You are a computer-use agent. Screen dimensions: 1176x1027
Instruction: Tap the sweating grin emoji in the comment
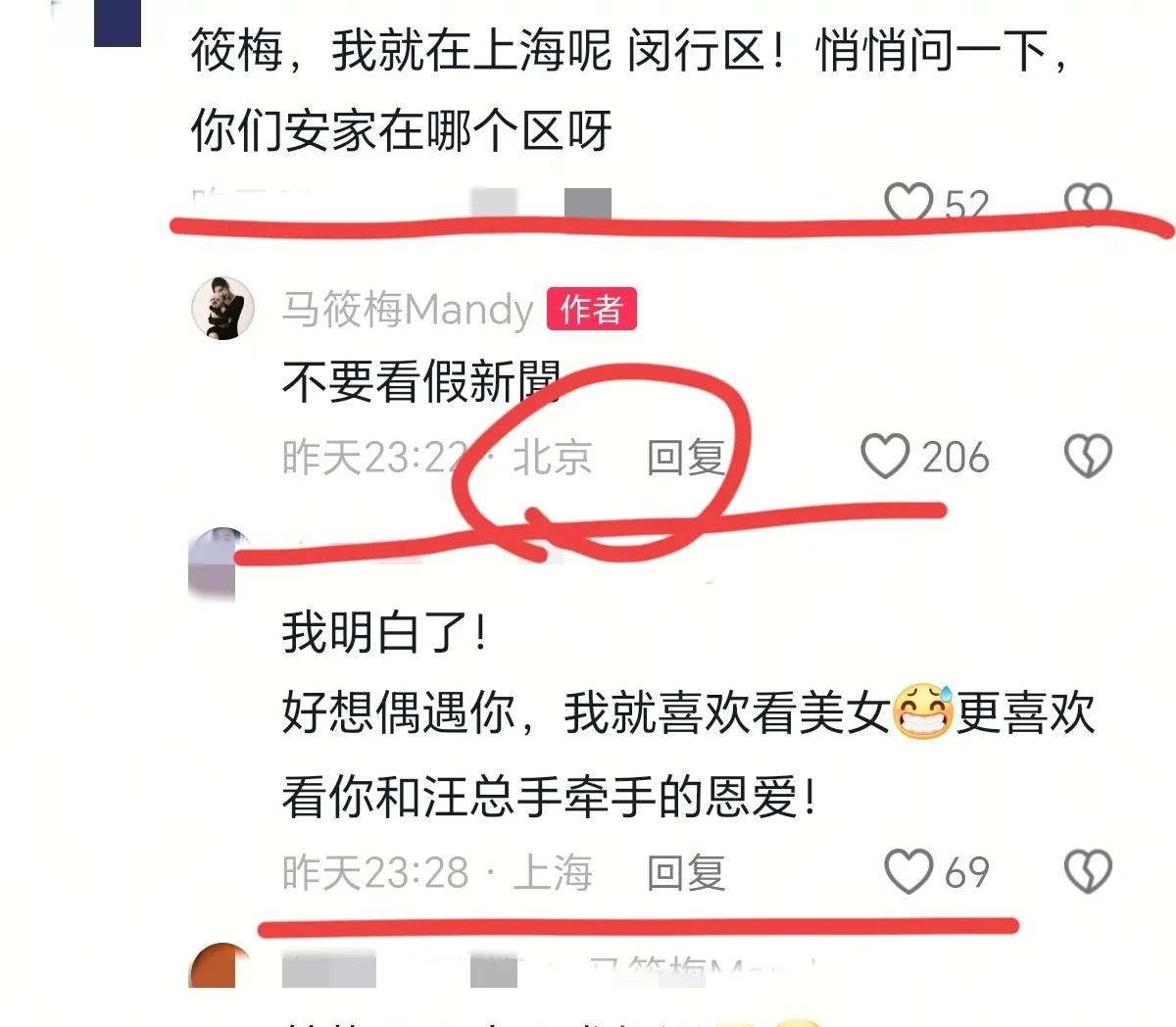point(922,712)
